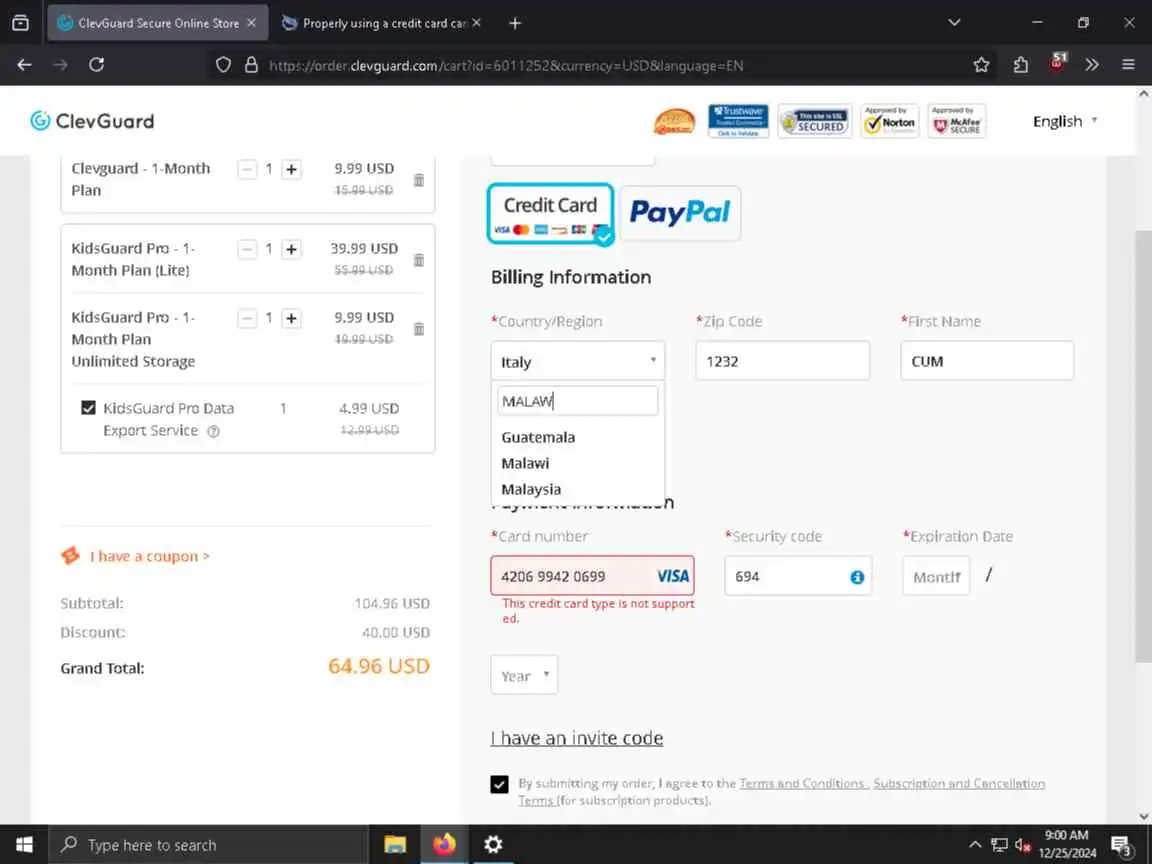Click tracking protection shield icon
The width and height of the screenshot is (1152, 864).
[223, 65]
